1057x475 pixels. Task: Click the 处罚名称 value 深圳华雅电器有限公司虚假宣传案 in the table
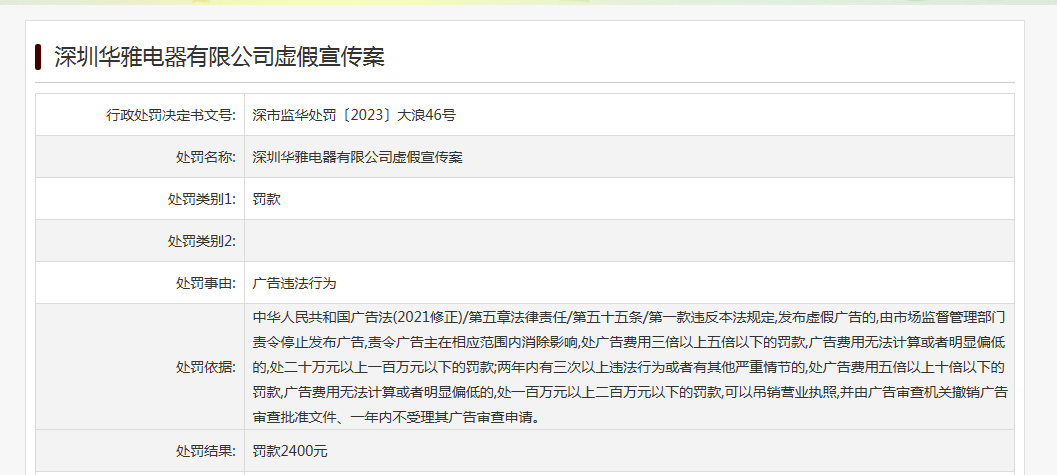click(357, 157)
